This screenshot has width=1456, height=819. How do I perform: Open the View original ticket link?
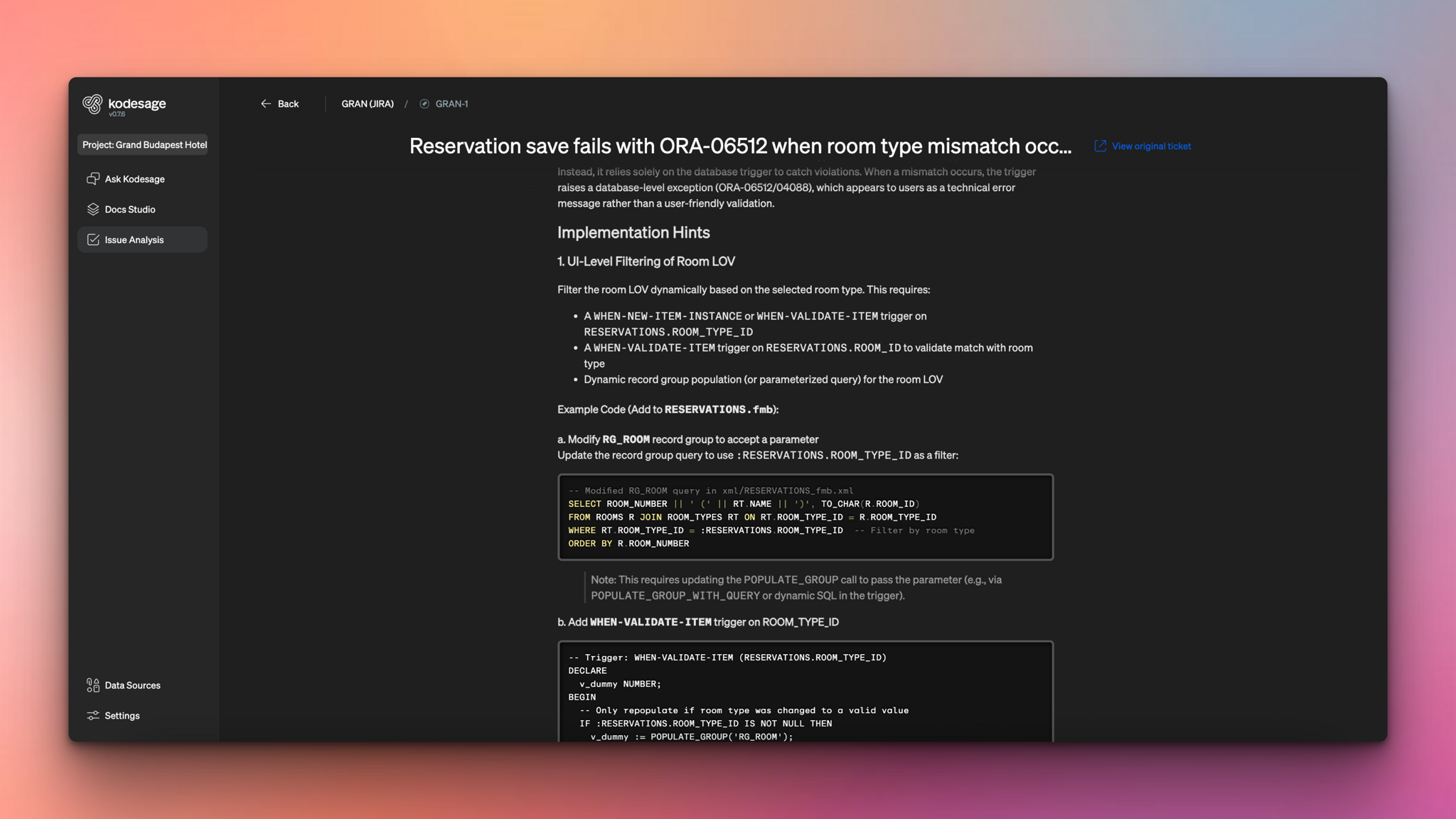point(1151,146)
